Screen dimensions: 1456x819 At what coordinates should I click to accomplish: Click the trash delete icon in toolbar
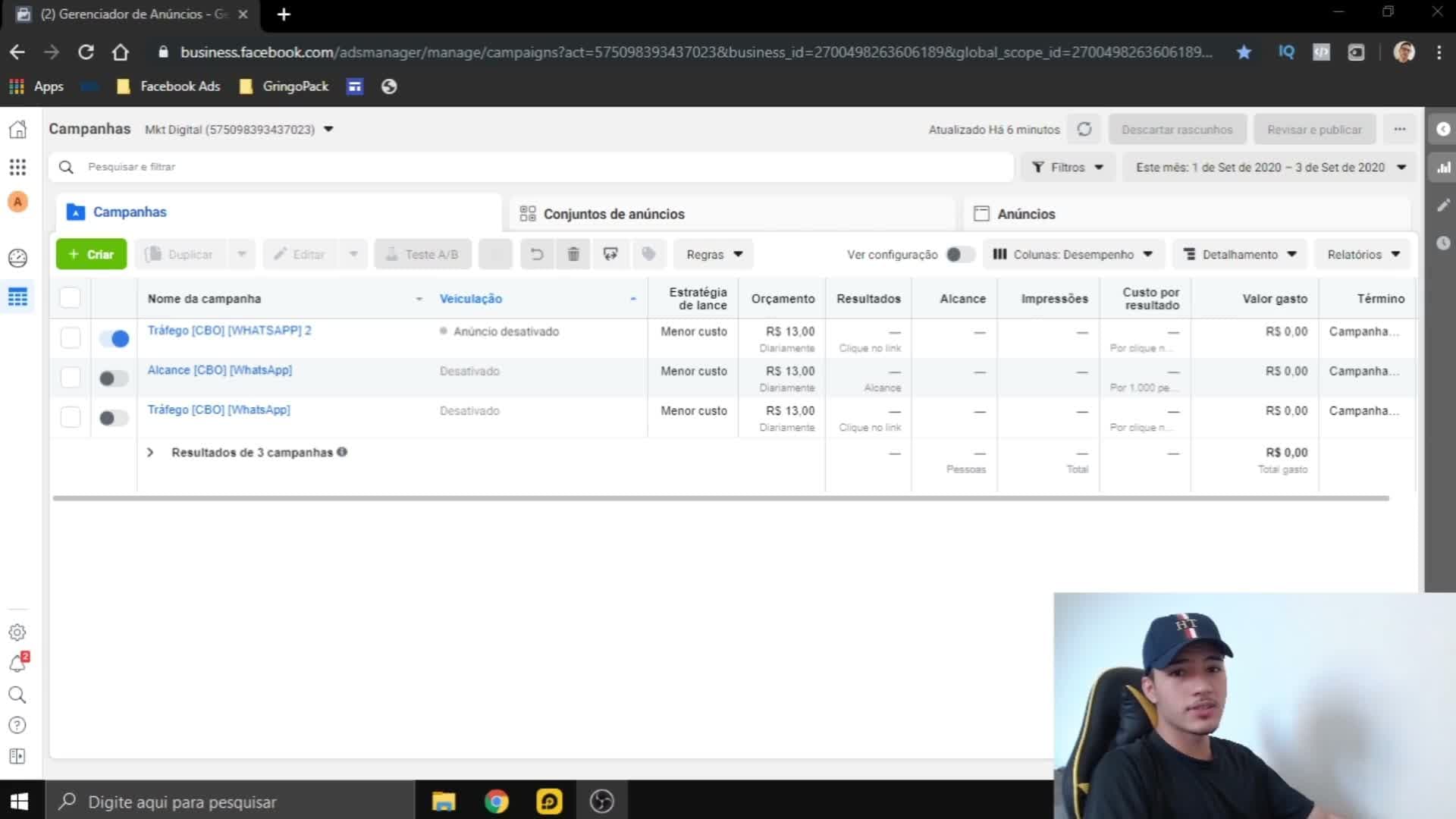(573, 255)
